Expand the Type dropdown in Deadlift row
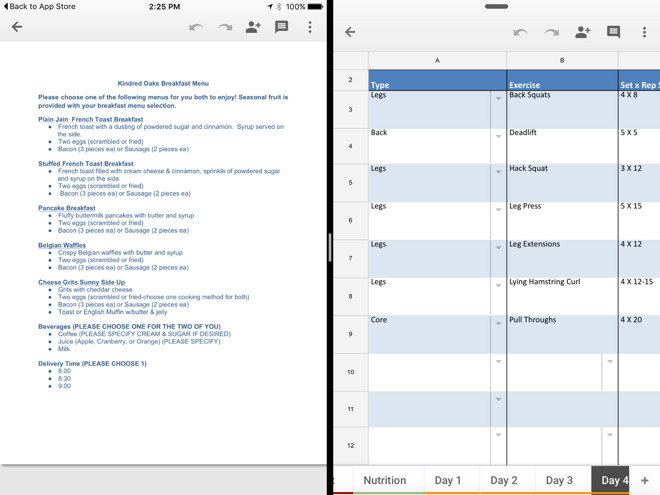 [498, 136]
